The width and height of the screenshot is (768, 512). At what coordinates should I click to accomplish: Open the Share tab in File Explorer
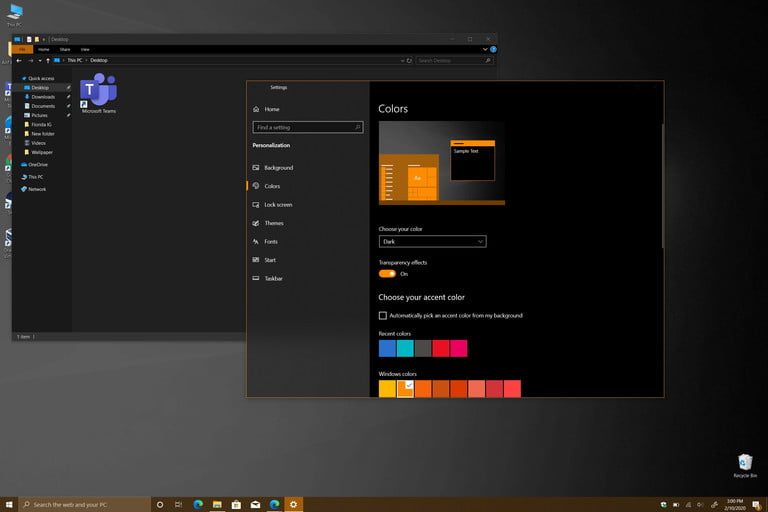click(65, 49)
